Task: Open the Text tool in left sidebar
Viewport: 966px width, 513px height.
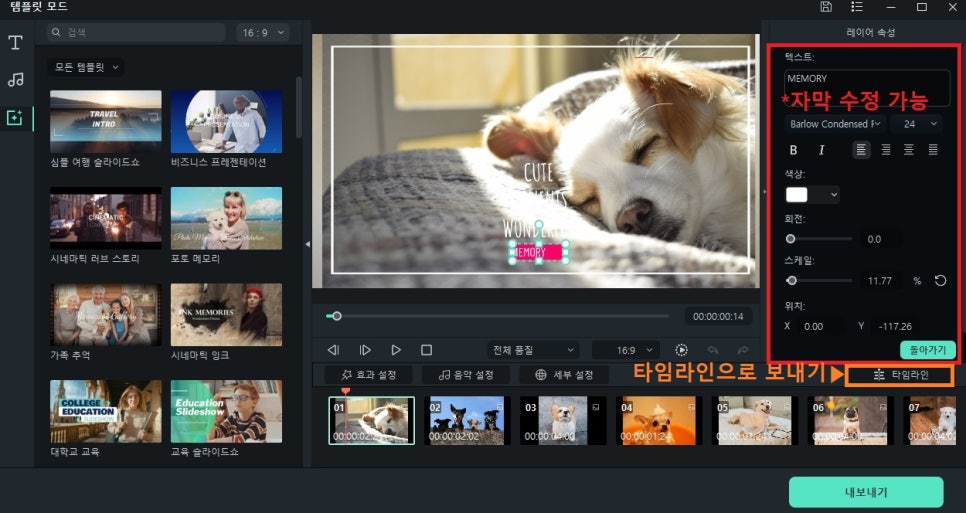Action: point(15,42)
